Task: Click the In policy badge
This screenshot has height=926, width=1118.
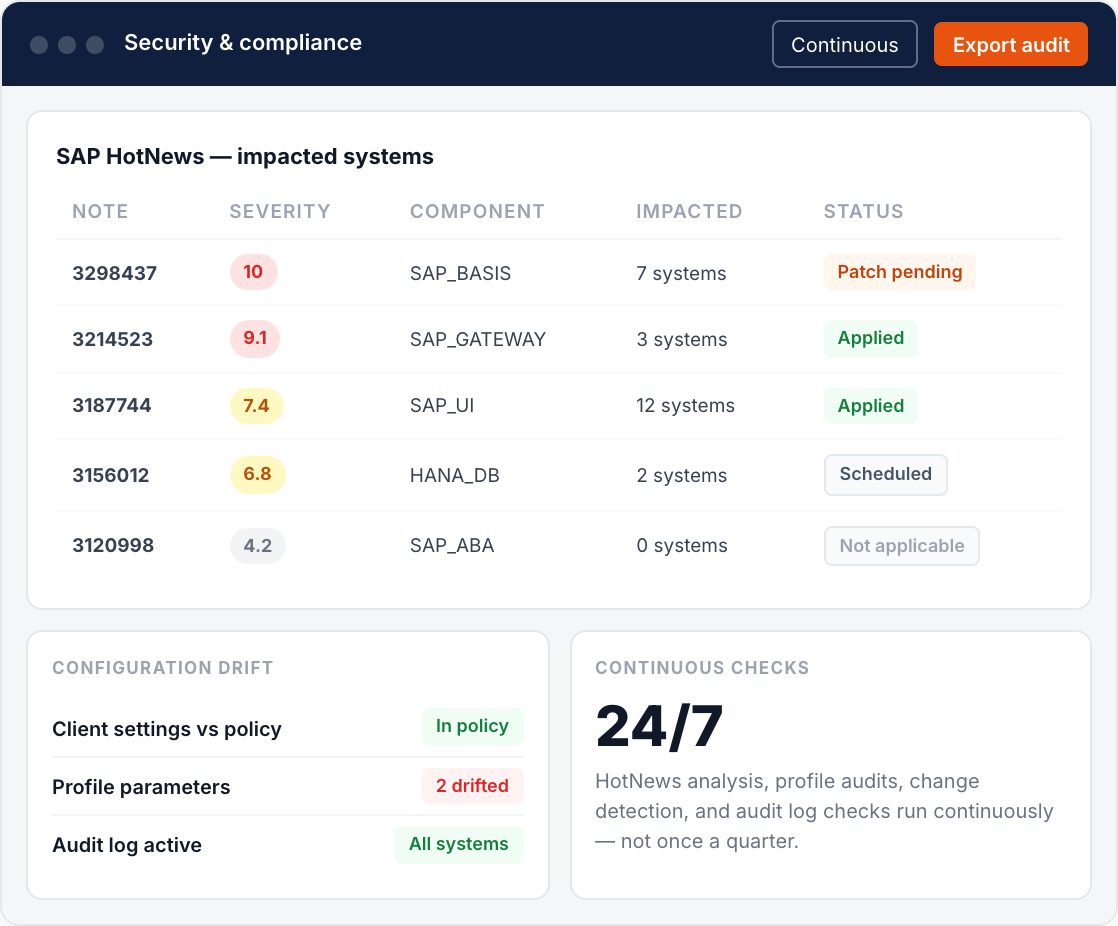Action: [473, 726]
